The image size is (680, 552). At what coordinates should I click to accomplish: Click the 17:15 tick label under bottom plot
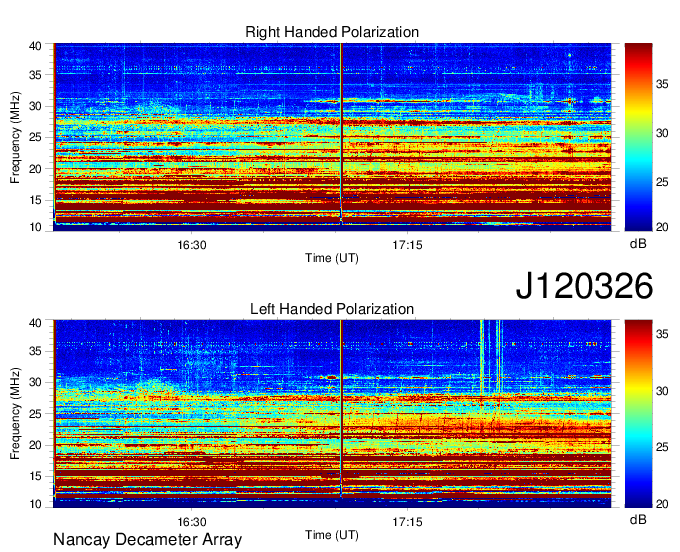407,522
